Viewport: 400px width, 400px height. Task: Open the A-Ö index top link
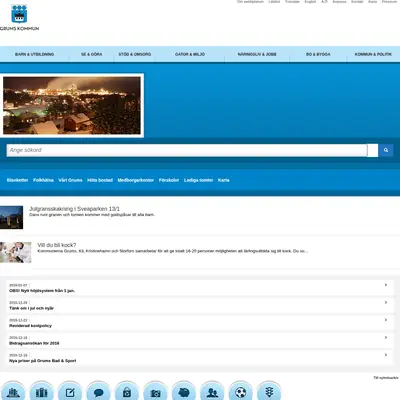tap(324, 2)
